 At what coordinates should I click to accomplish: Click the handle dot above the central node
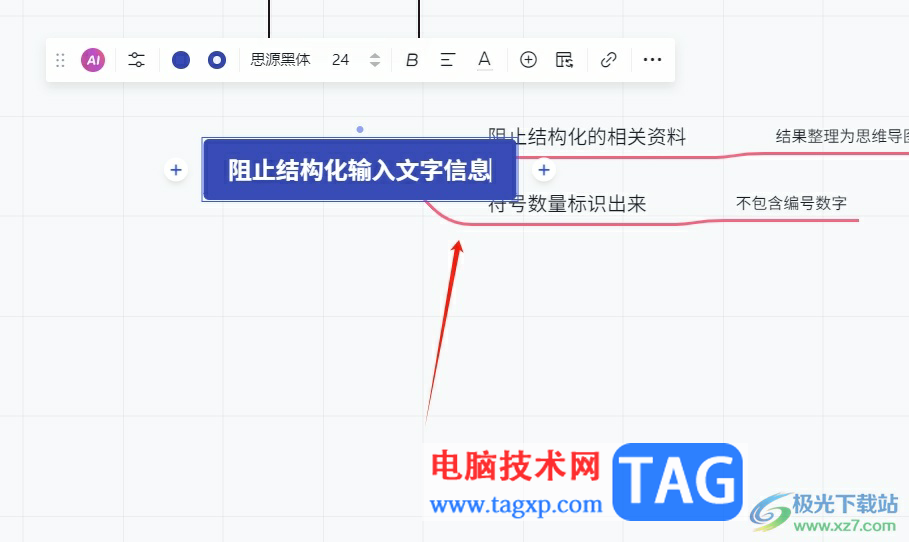[x=360, y=129]
